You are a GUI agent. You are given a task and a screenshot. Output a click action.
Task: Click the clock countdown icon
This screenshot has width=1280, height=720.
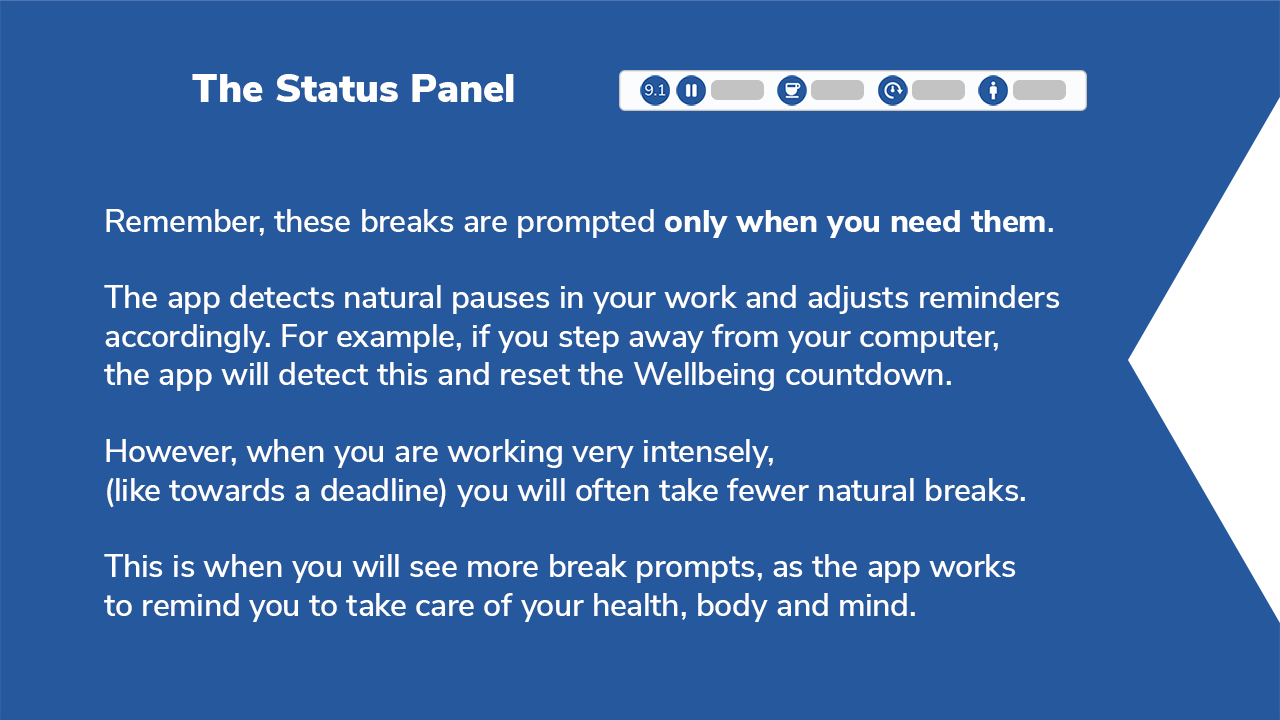pos(892,91)
